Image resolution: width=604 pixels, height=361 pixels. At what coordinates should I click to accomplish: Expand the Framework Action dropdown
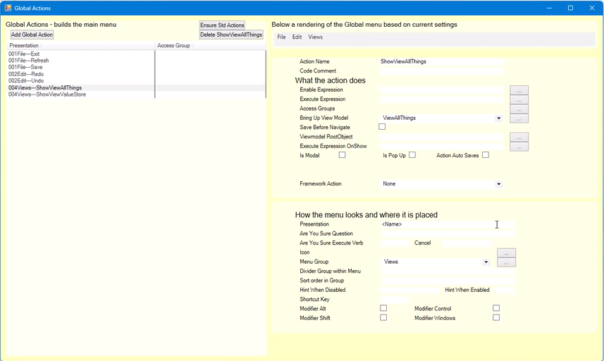click(x=498, y=184)
